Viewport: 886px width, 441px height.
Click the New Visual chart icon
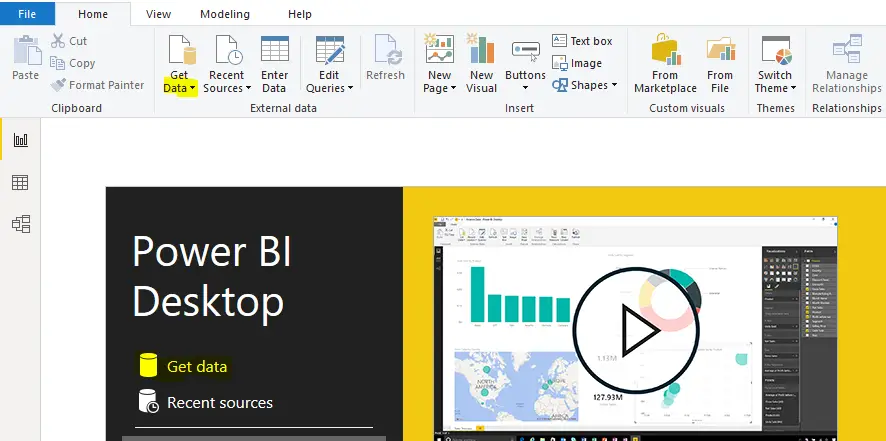point(480,49)
